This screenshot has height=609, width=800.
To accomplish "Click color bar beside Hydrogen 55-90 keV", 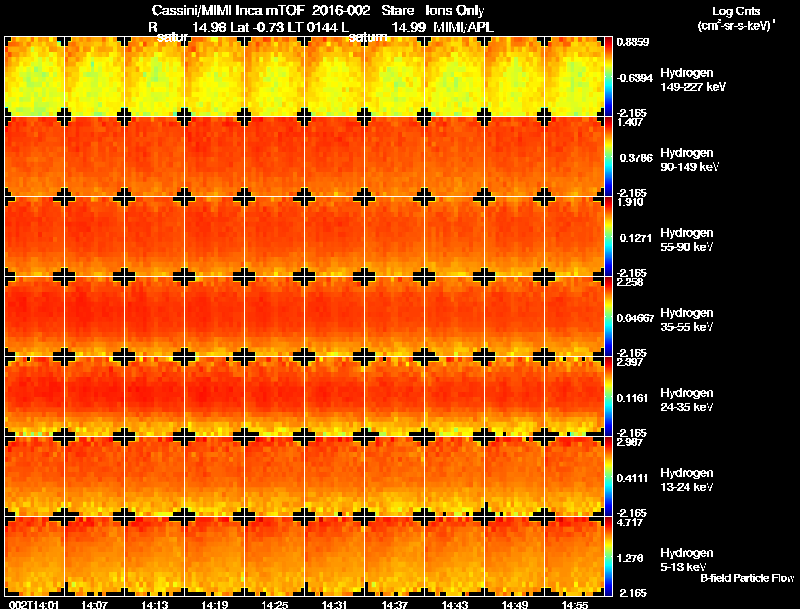I will point(608,237).
